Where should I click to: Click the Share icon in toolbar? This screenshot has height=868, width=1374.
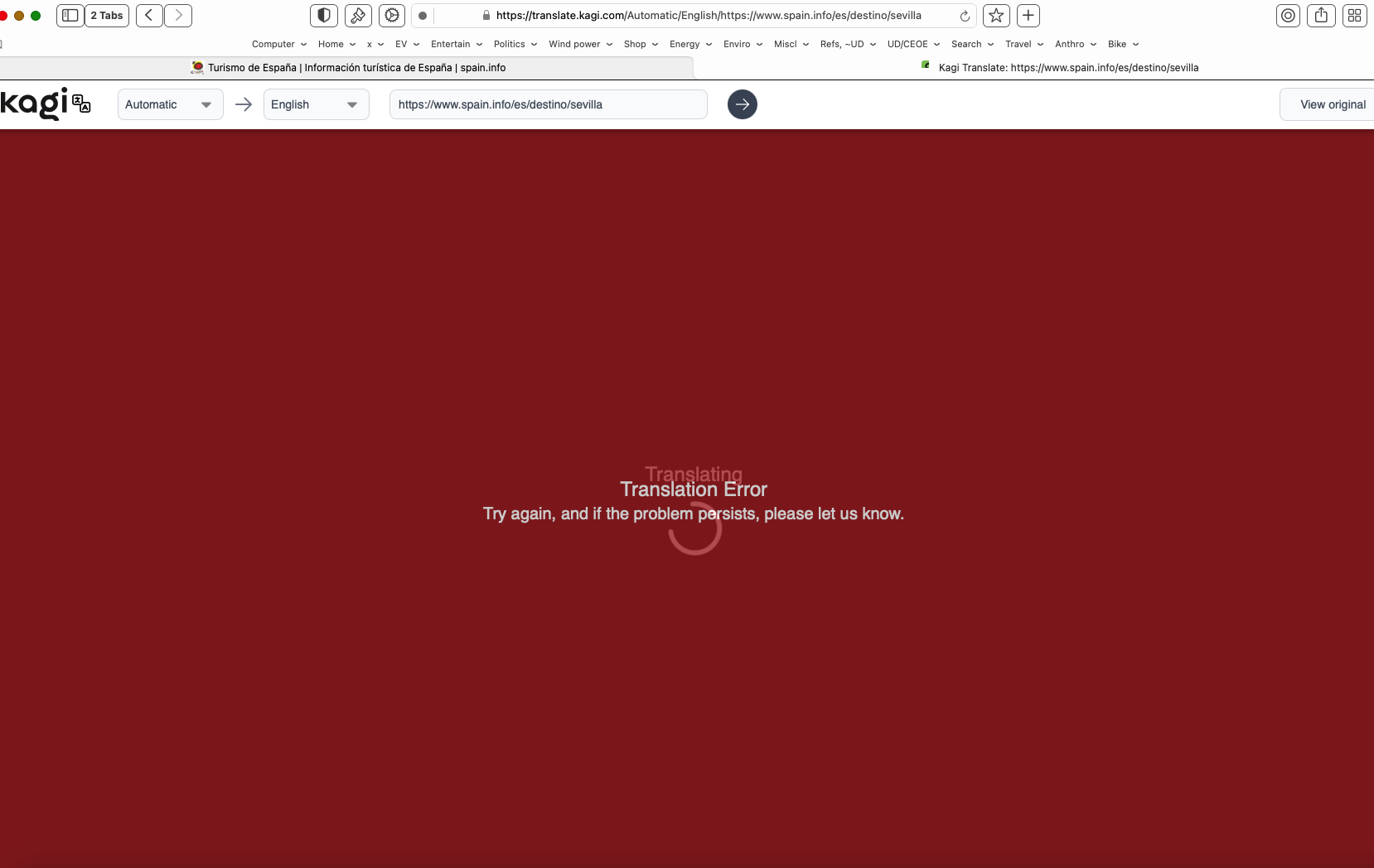(1321, 16)
